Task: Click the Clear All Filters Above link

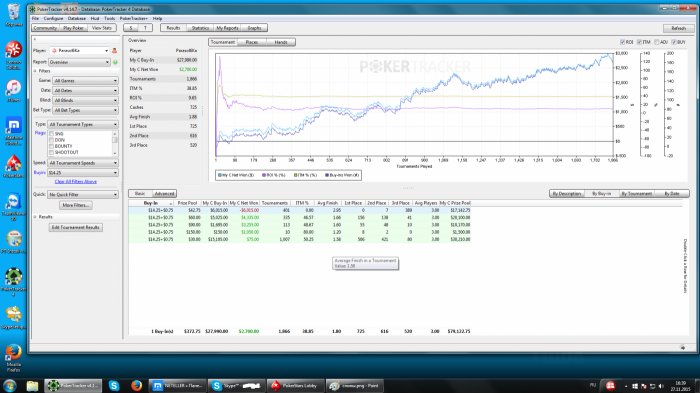Action: pyautogui.click(x=75, y=182)
